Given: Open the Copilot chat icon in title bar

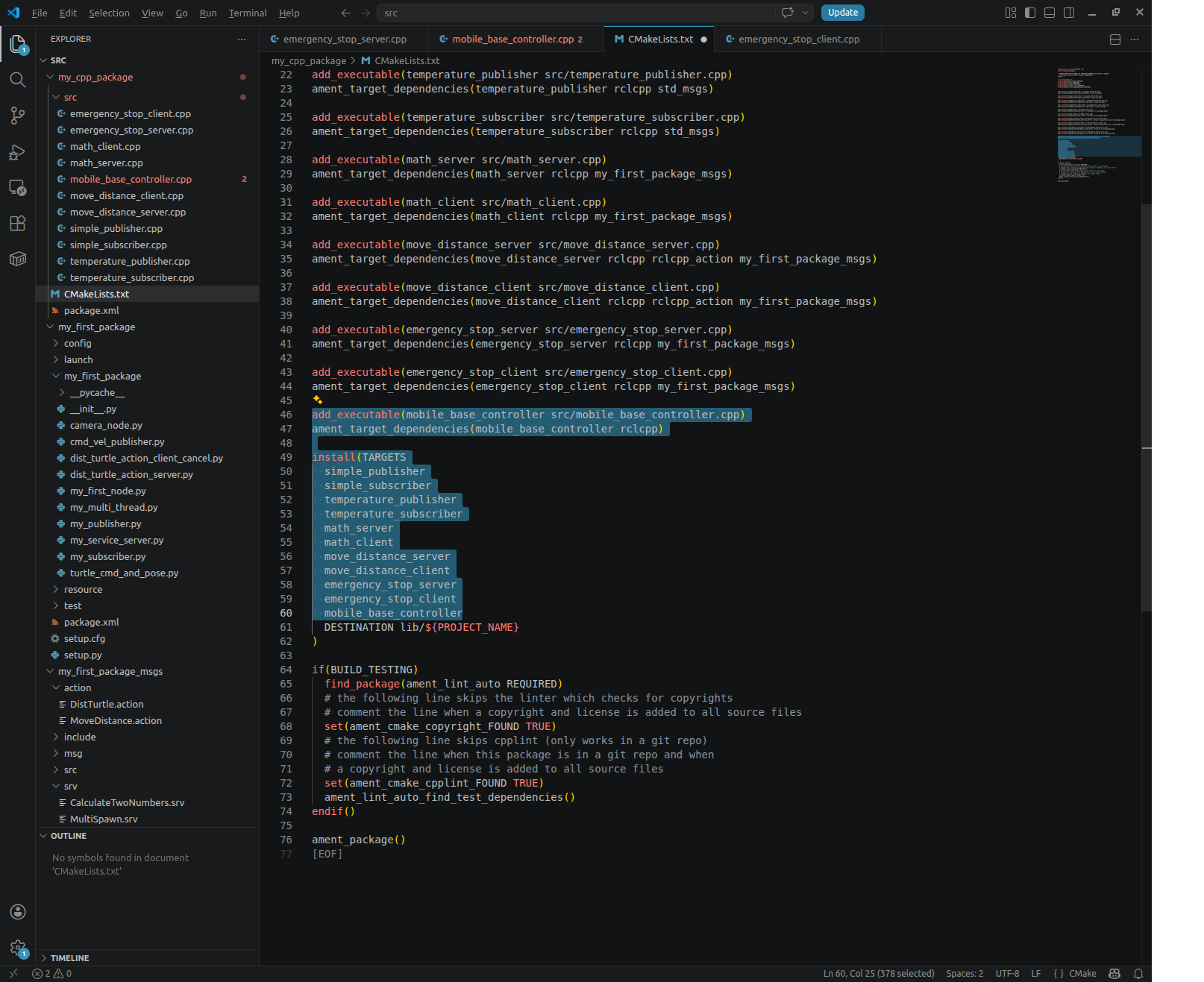Looking at the screenshot, I should [x=787, y=13].
